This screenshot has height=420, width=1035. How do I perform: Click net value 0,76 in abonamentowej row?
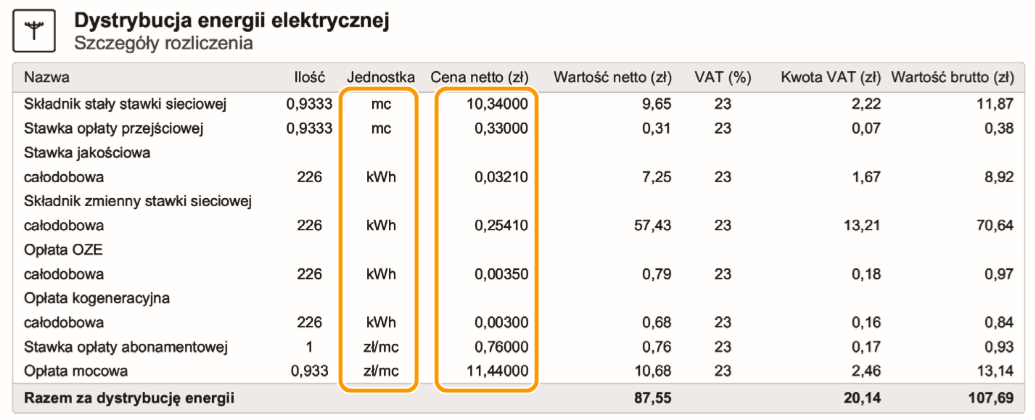tap(657, 347)
